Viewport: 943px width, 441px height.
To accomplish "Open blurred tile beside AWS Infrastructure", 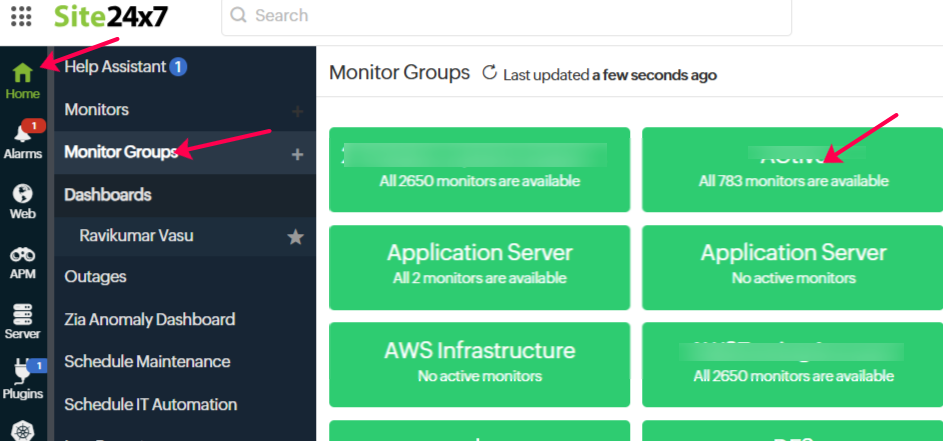I will [x=792, y=365].
